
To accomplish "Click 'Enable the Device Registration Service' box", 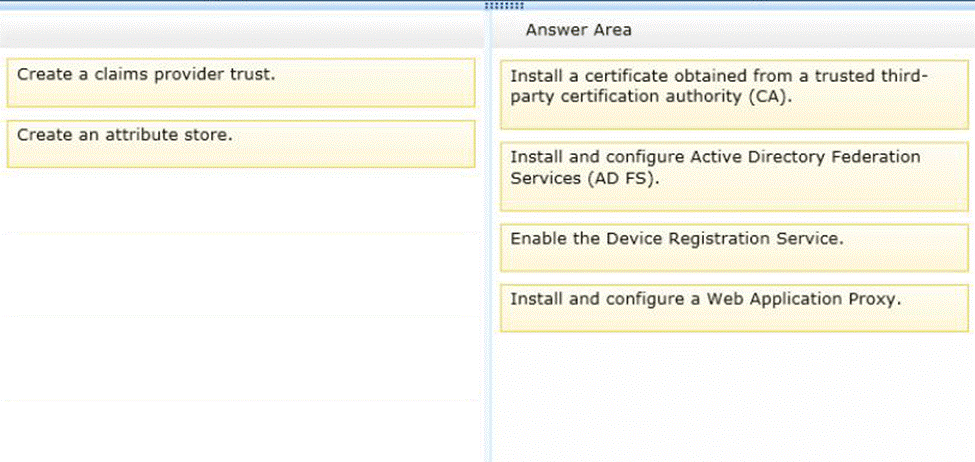I will pyautogui.click(x=735, y=247).
